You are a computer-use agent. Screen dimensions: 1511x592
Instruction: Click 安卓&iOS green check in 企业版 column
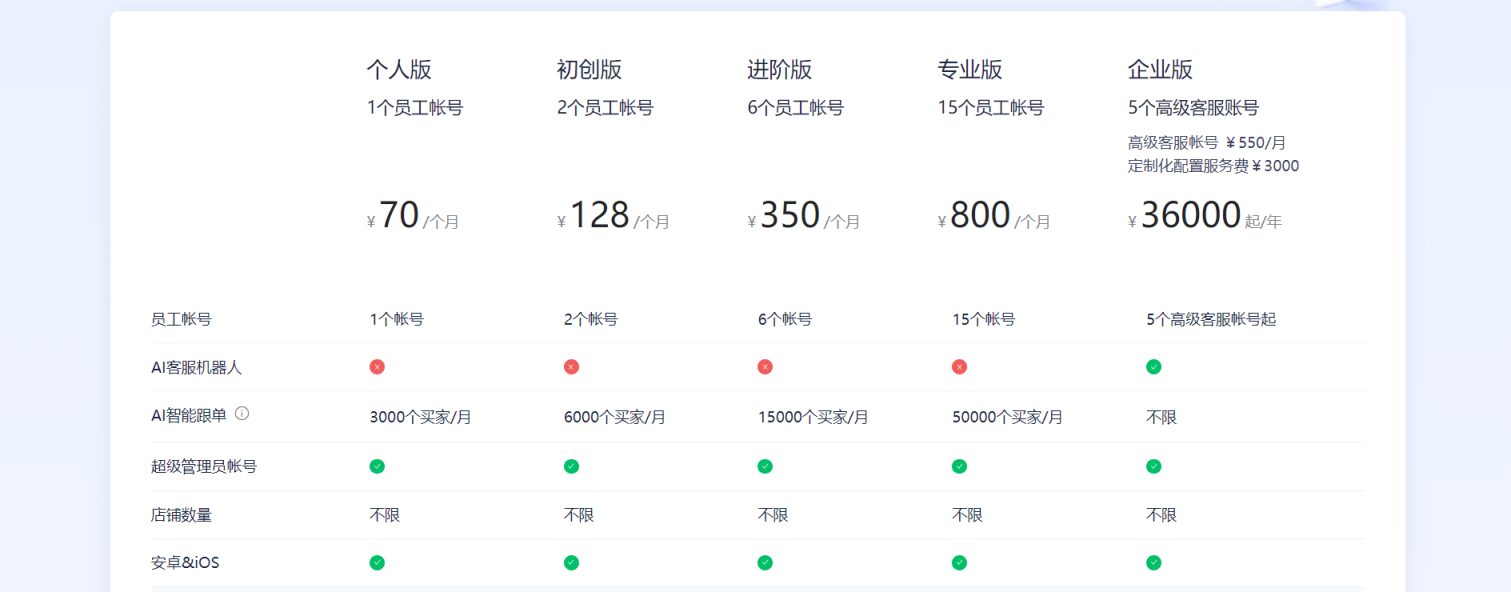[1153, 563]
